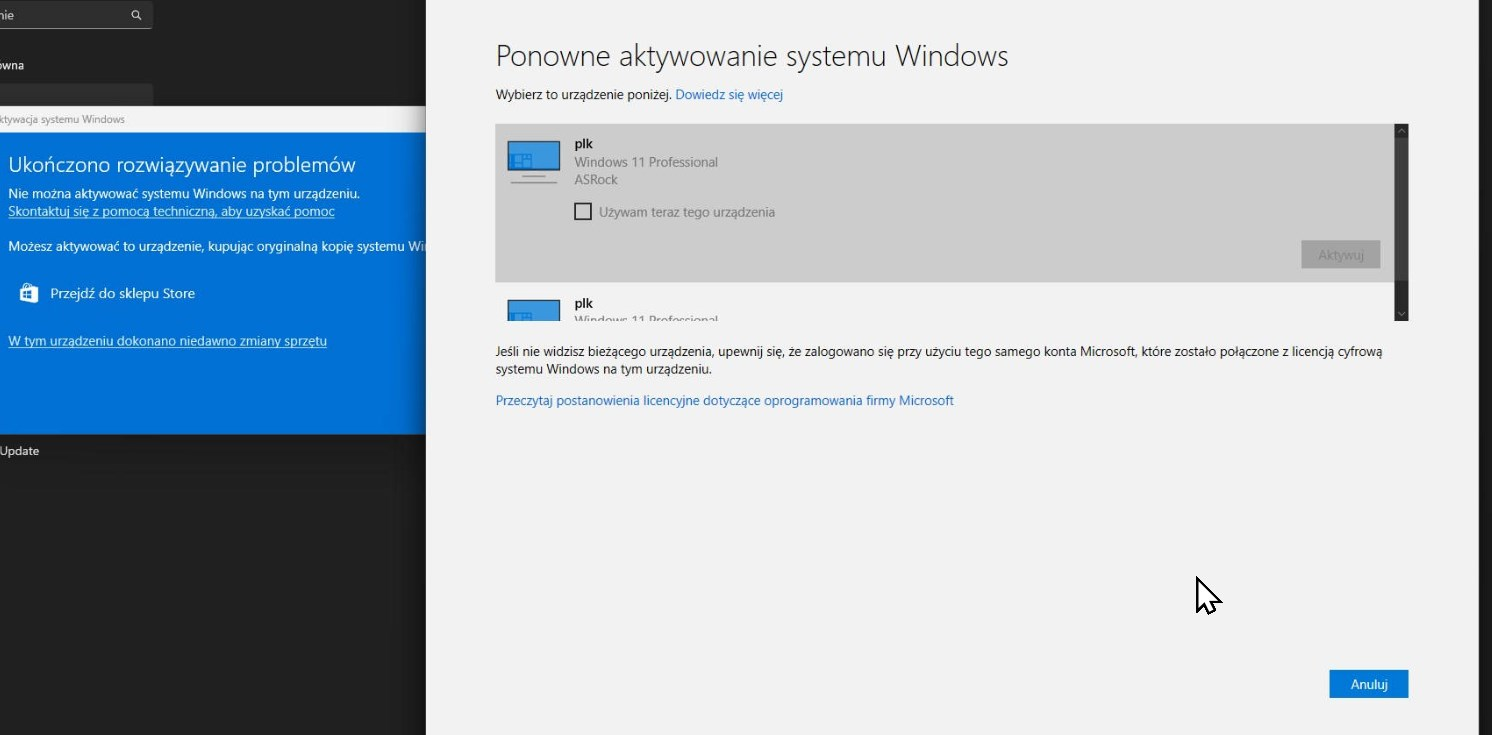Click the device list scrollbar up arrow
This screenshot has height=735, width=1492.
pyautogui.click(x=1401, y=131)
